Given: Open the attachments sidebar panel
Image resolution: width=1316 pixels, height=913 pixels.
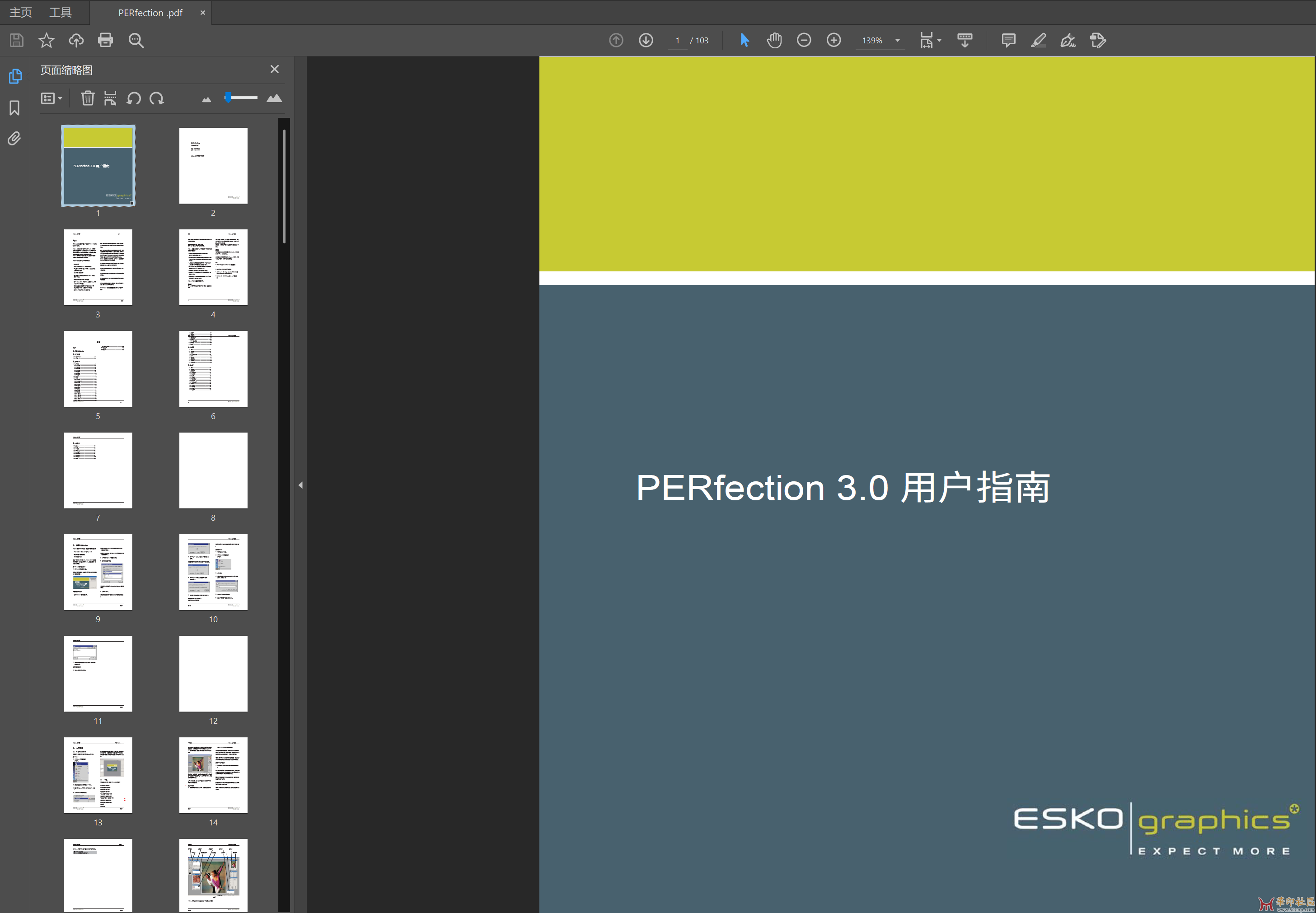Looking at the screenshot, I should [14, 139].
